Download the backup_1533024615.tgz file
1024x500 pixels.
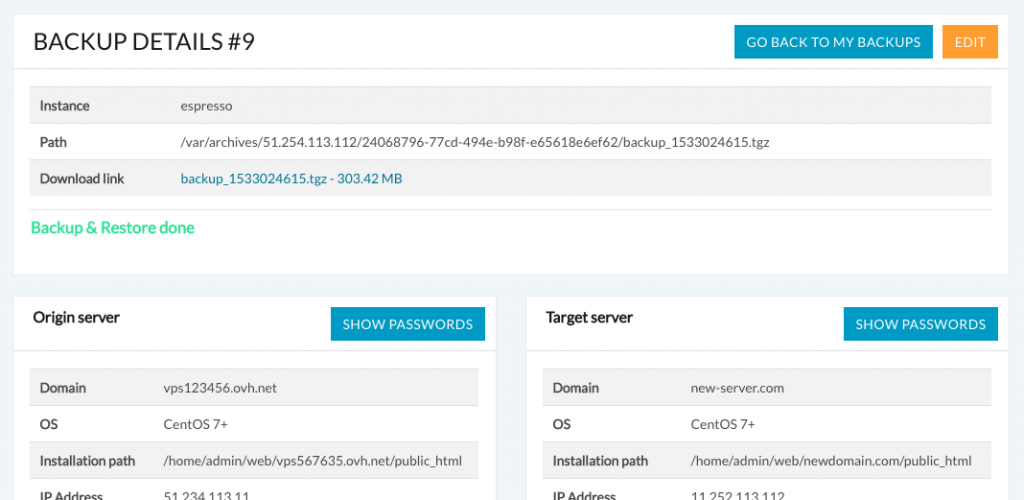pyautogui.click(x=291, y=179)
